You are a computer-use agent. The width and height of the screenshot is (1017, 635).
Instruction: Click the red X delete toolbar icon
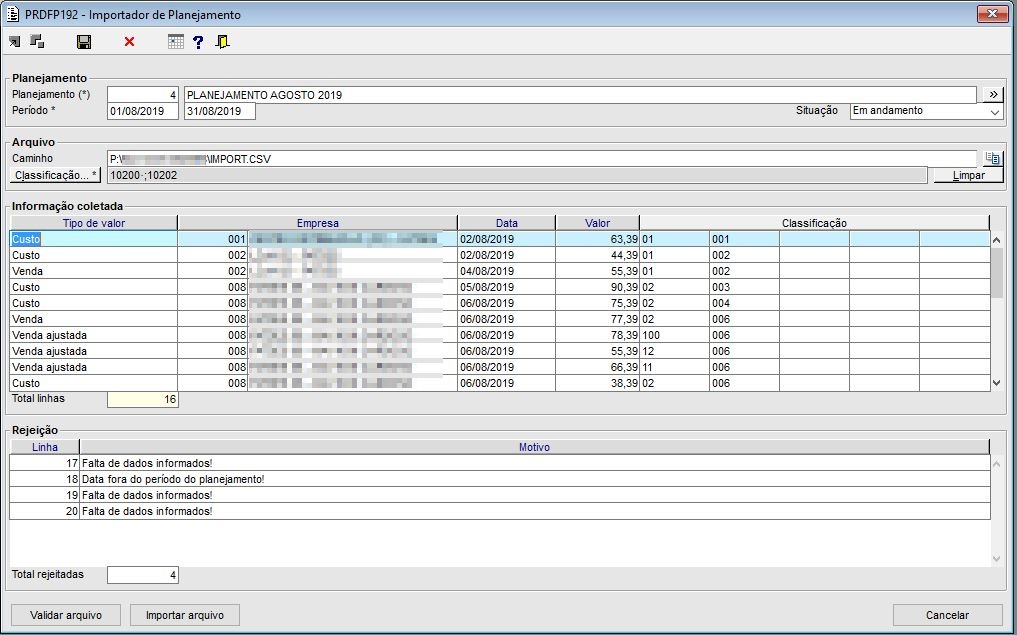[129, 42]
